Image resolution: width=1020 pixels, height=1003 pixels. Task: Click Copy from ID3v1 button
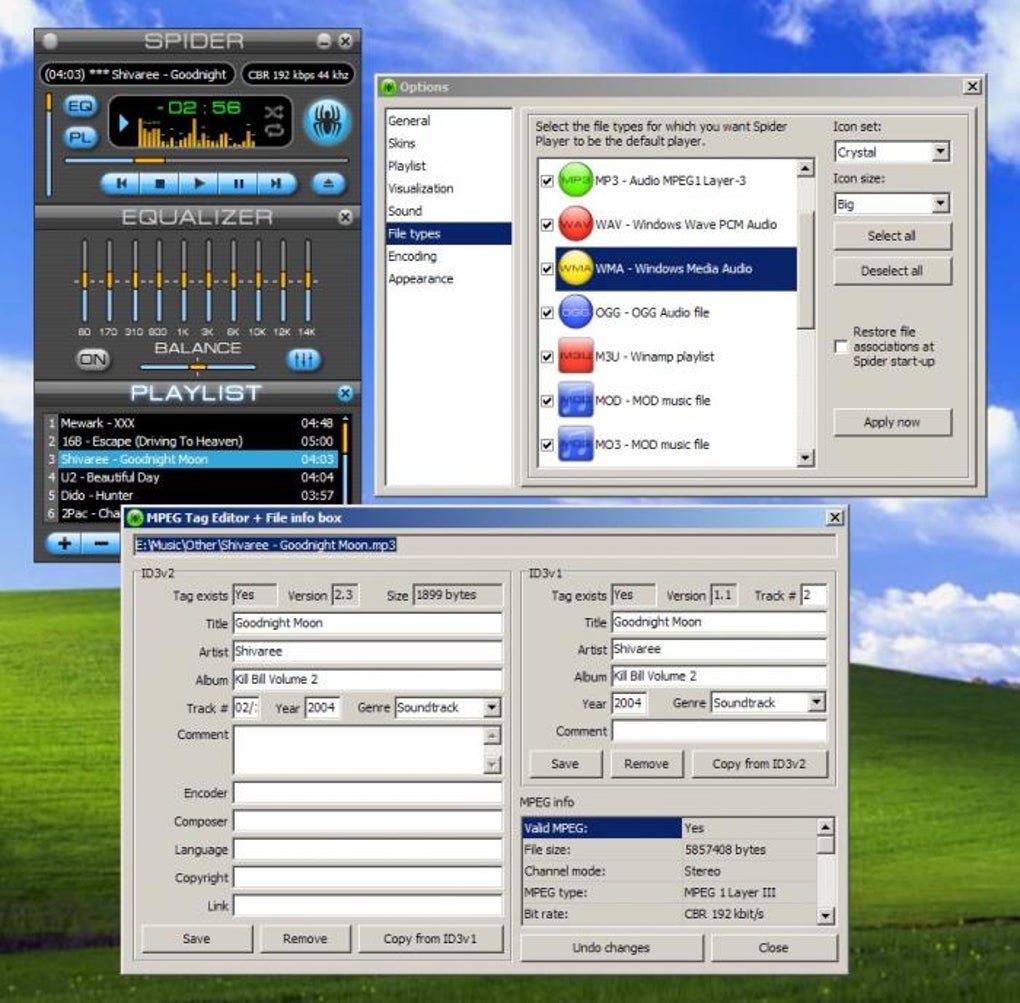click(x=430, y=939)
